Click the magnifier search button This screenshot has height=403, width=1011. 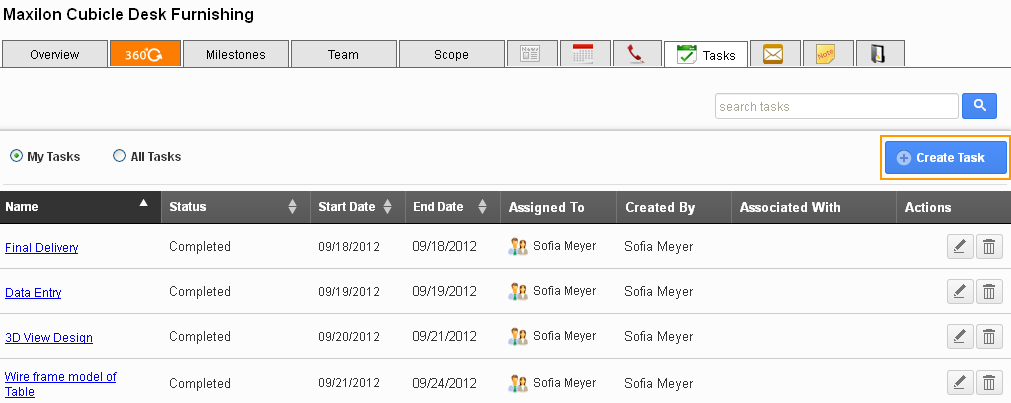(979, 106)
